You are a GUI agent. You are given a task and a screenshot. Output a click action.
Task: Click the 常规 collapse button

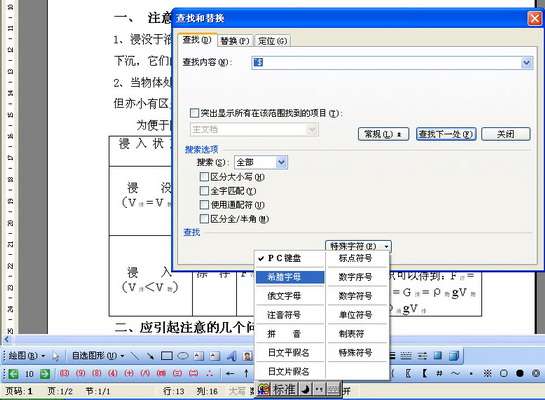pos(383,134)
